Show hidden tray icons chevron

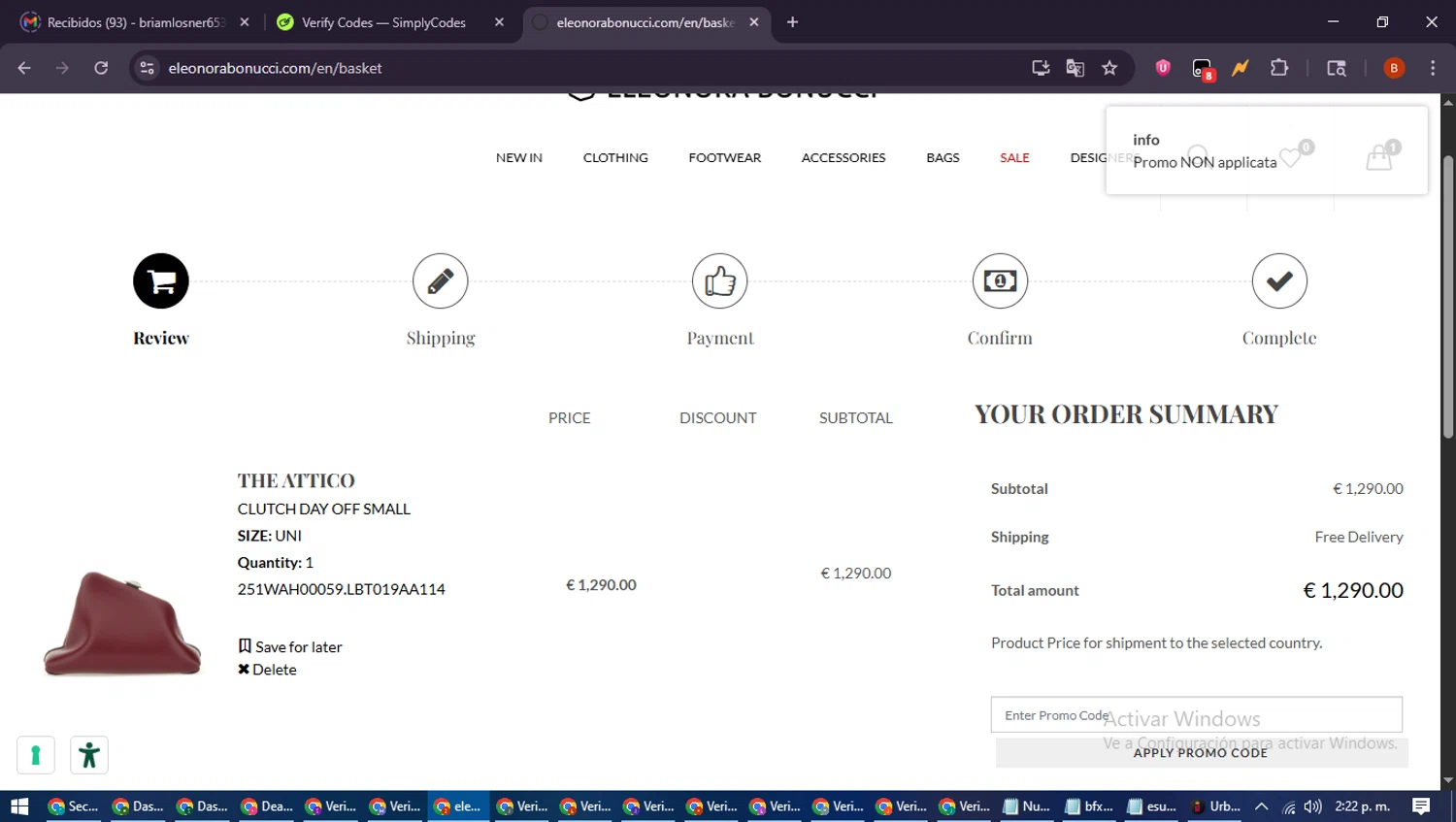tap(1262, 806)
